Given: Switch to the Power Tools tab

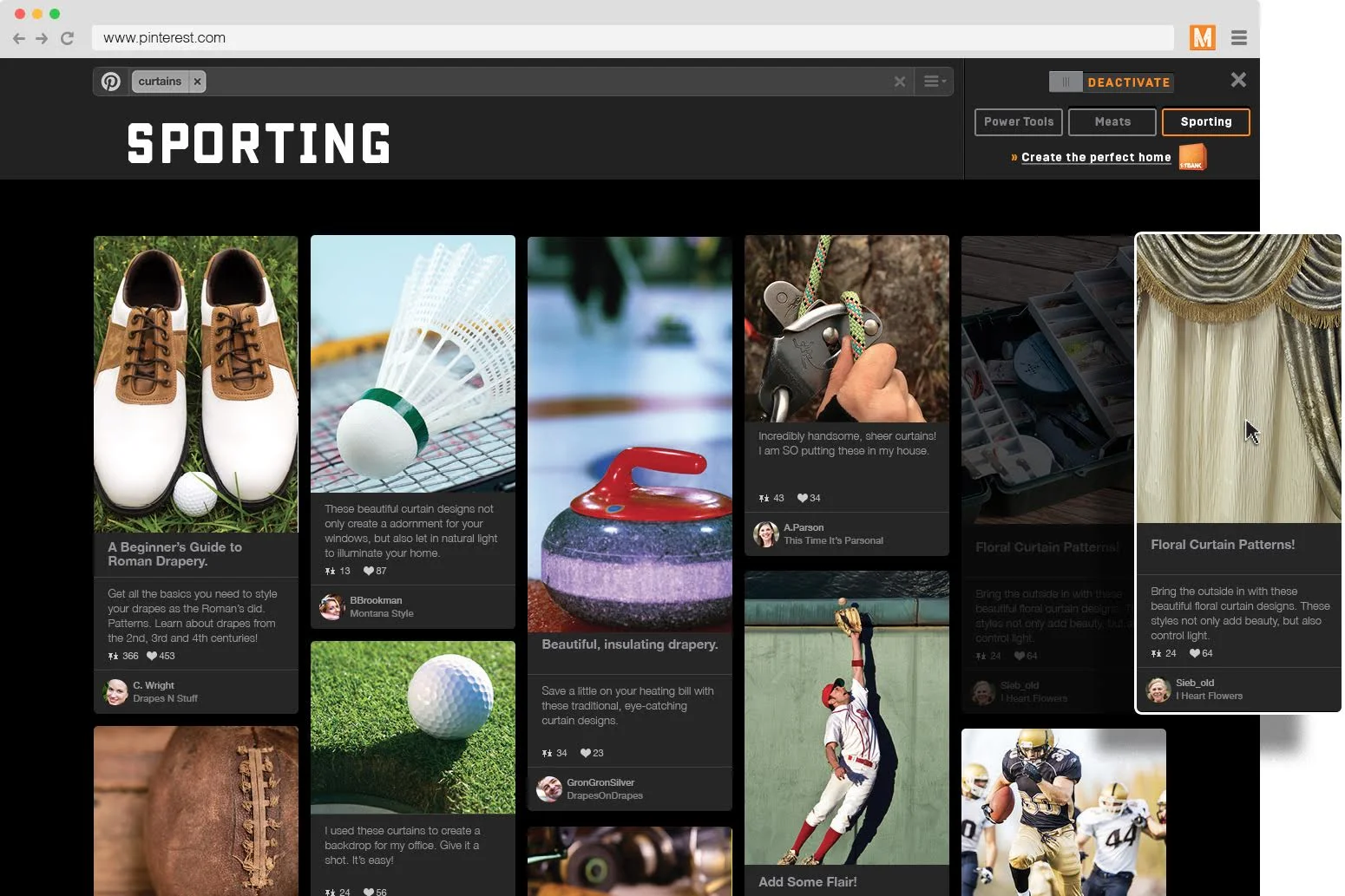Looking at the screenshot, I should [x=1019, y=122].
